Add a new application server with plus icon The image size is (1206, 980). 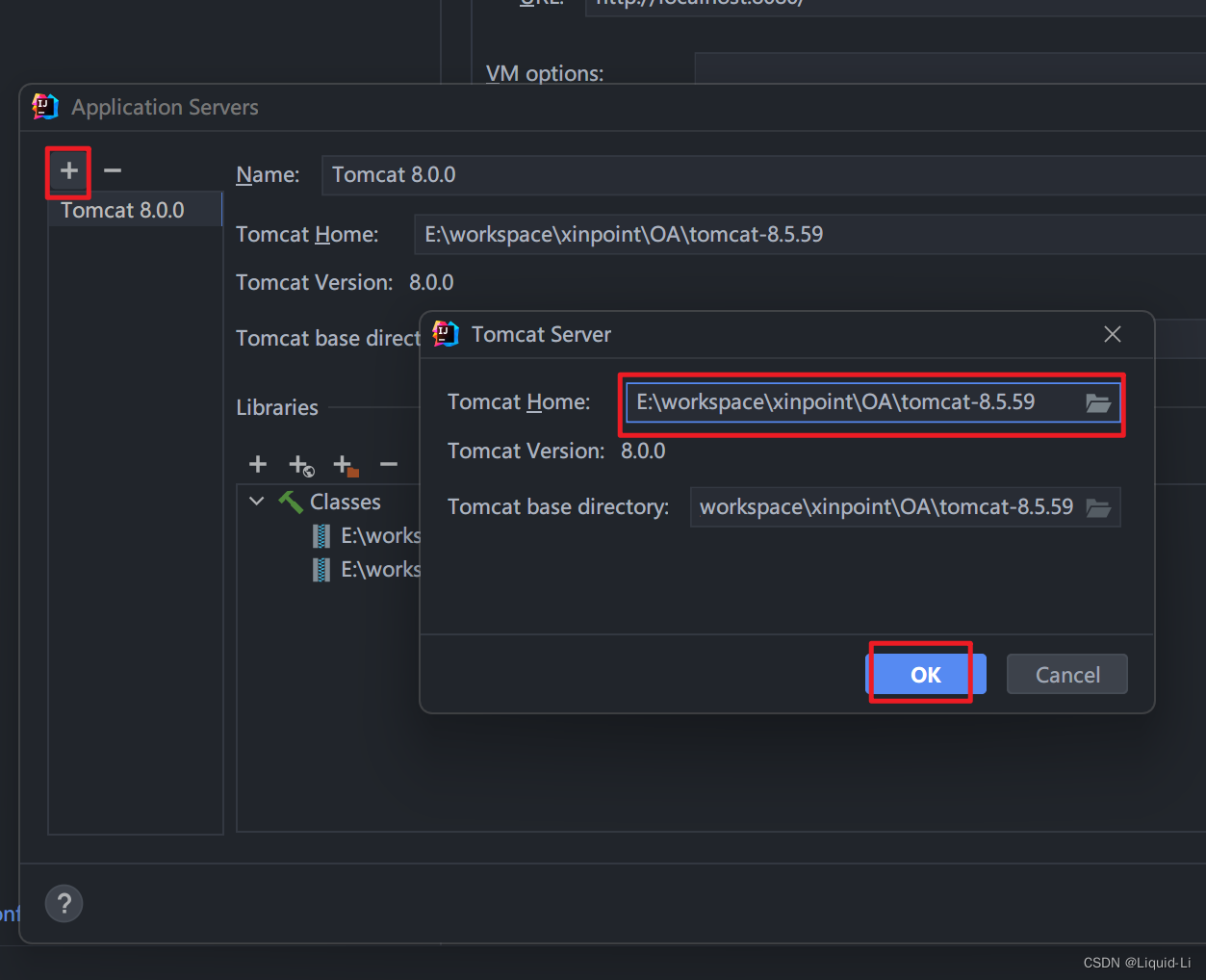68,171
